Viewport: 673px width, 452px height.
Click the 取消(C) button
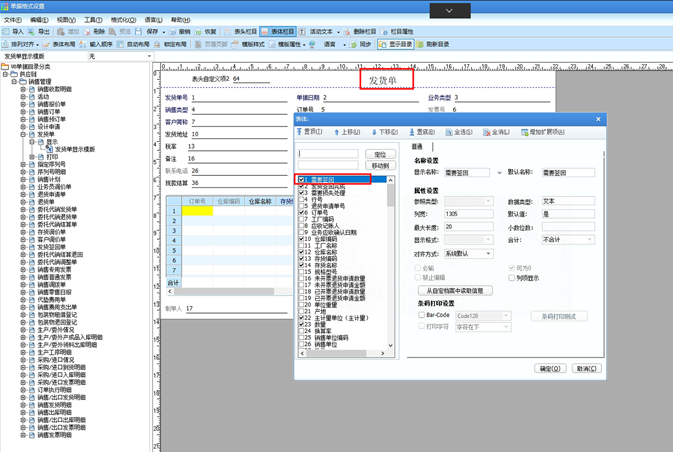pyautogui.click(x=586, y=368)
